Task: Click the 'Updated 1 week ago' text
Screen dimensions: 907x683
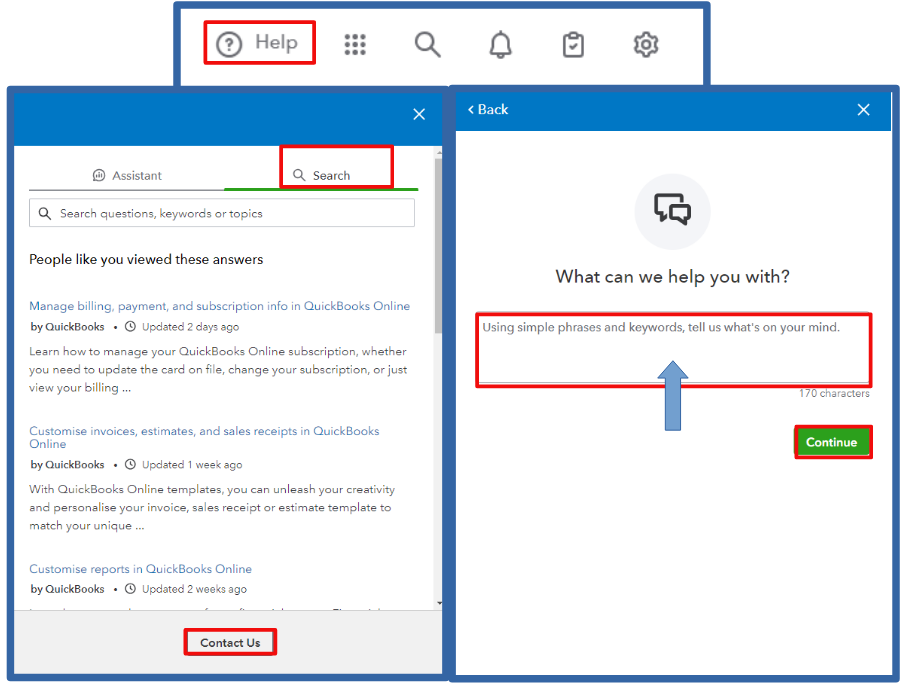Action: 192,465
